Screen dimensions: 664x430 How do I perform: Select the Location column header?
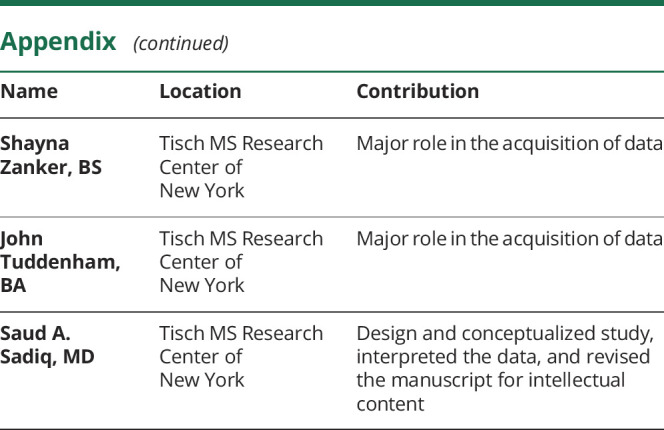(200, 92)
